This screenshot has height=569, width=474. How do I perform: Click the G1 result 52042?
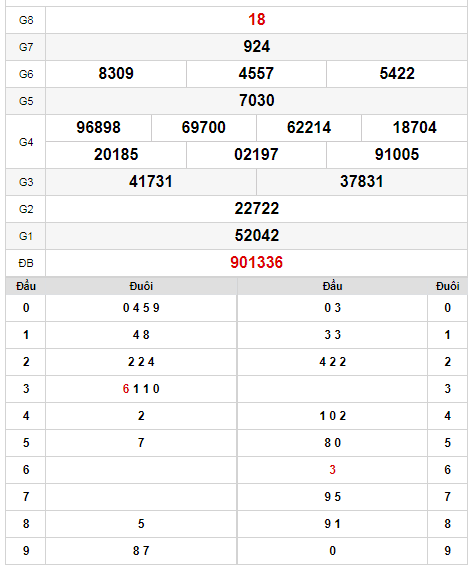(x=257, y=236)
